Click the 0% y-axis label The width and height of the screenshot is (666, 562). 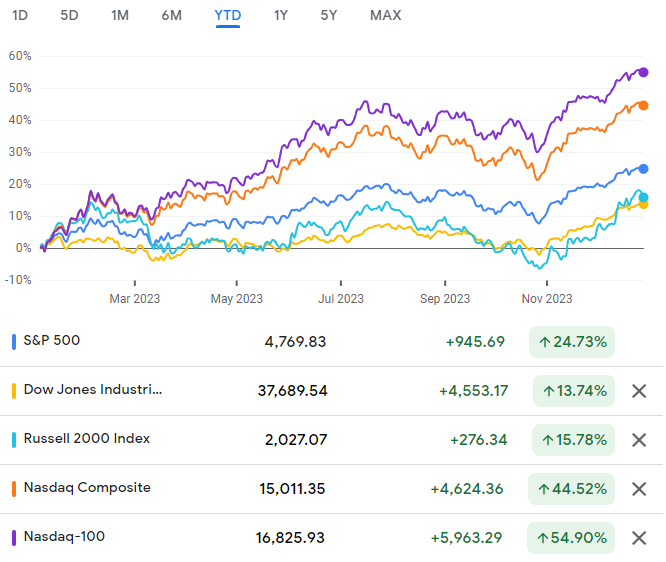(x=23, y=248)
